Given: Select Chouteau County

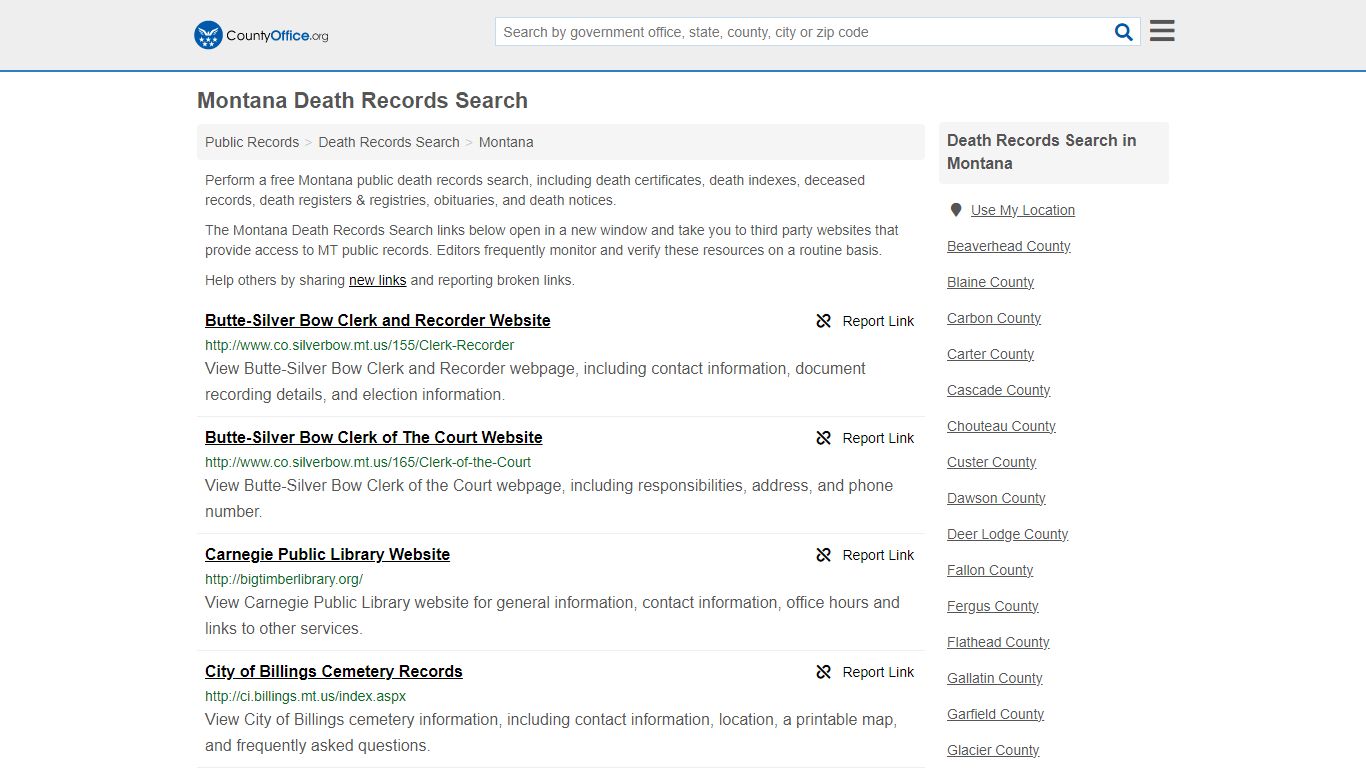Looking at the screenshot, I should point(1001,426).
